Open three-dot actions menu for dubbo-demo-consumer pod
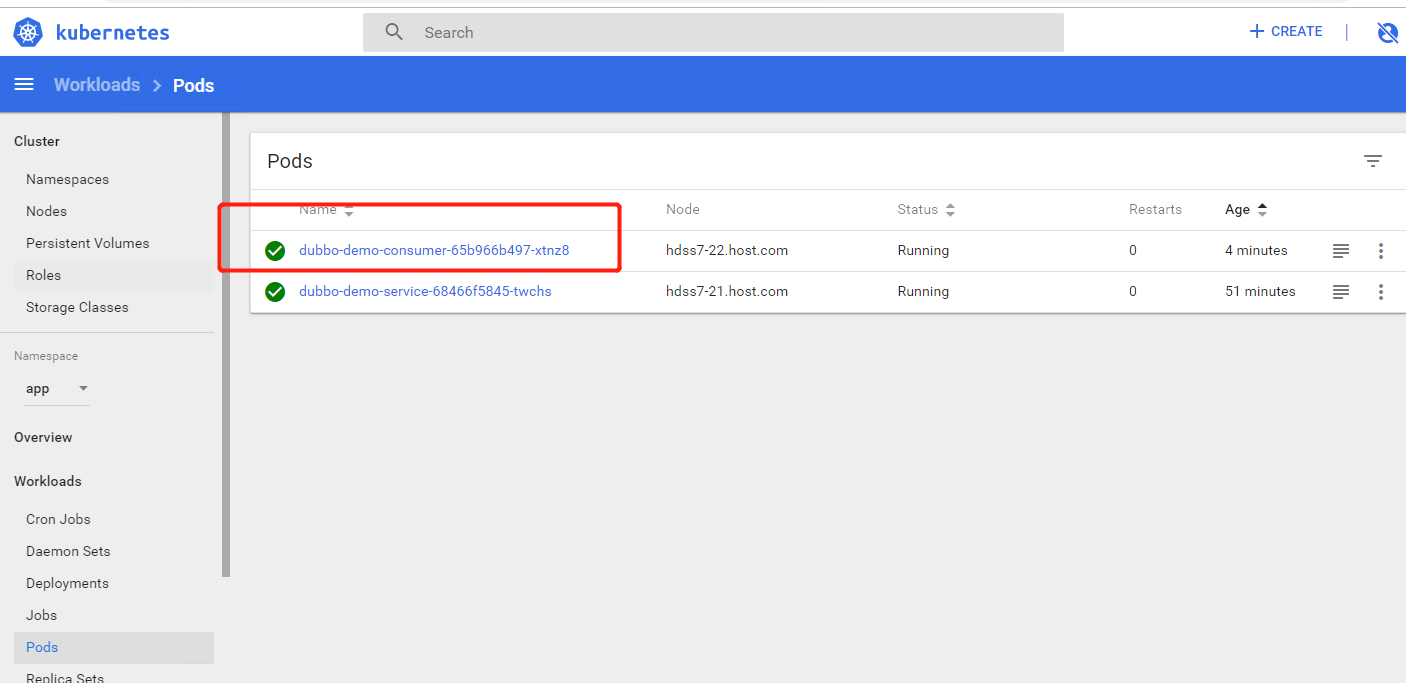 click(1381, 251)
